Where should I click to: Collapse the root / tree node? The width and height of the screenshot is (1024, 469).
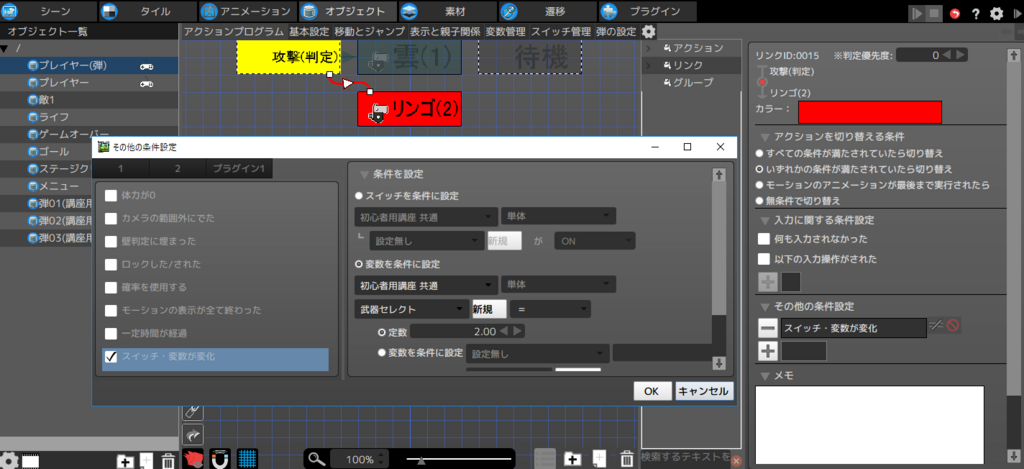[5, 49]
